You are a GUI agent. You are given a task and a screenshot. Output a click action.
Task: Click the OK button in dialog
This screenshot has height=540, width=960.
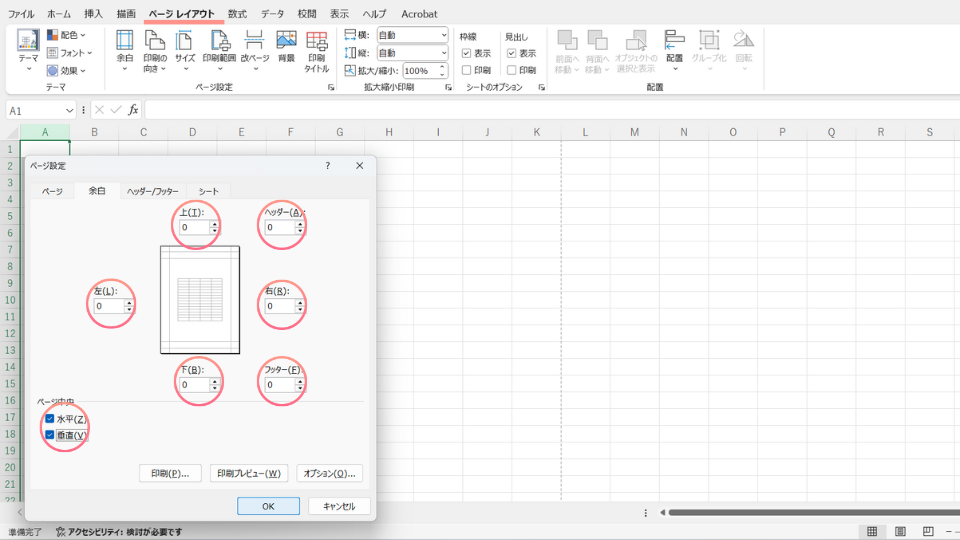click(x=268, y=506)
